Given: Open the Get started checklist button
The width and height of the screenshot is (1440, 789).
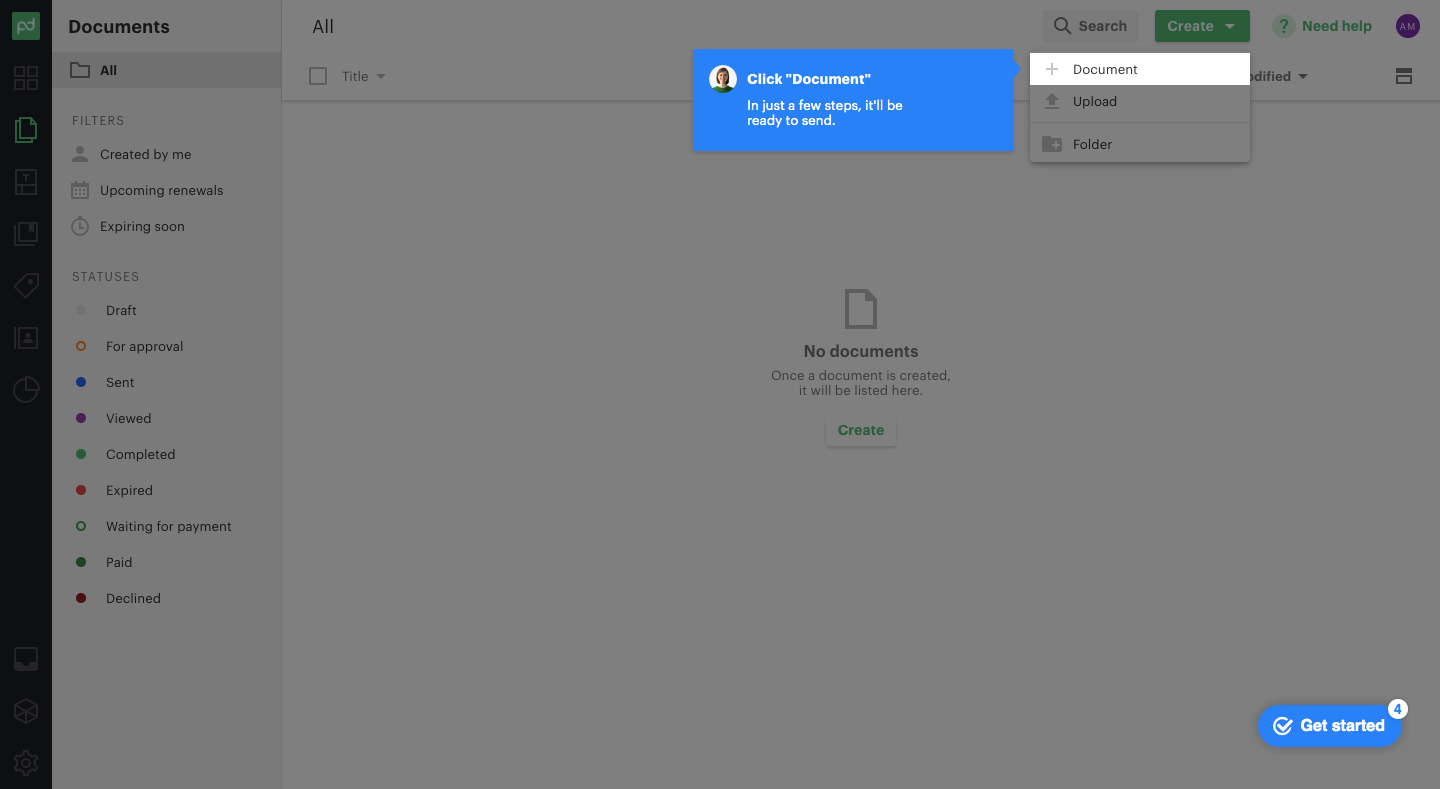Looking at the screenshot, I should click(1330, 726).
